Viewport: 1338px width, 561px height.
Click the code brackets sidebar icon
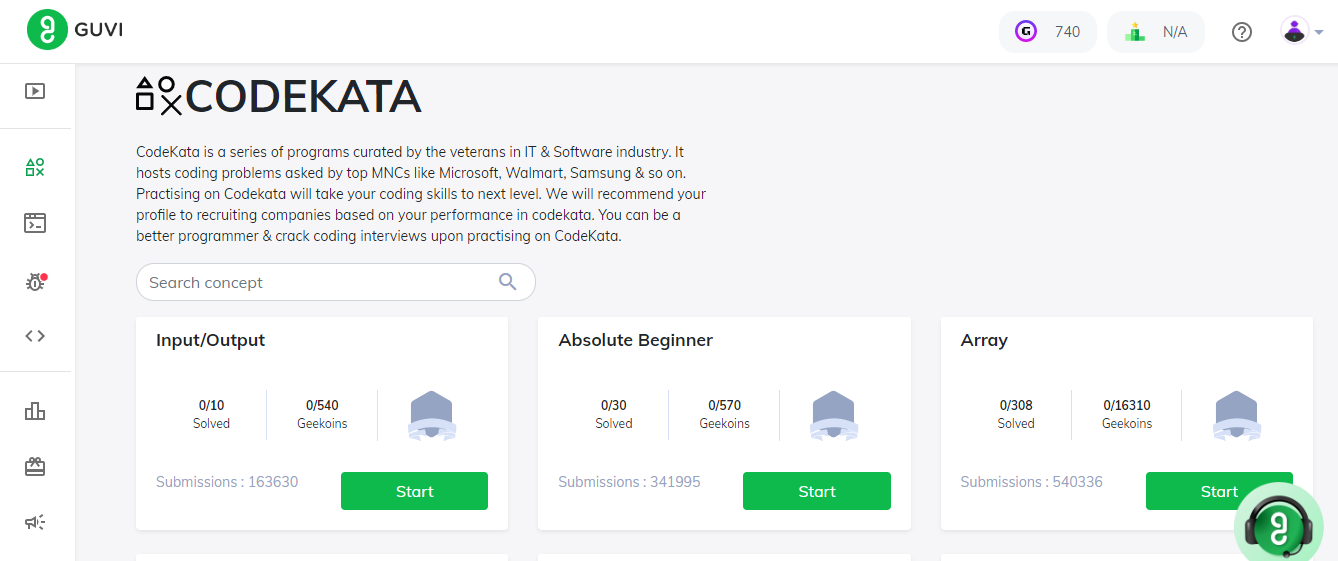coord(35,336)
